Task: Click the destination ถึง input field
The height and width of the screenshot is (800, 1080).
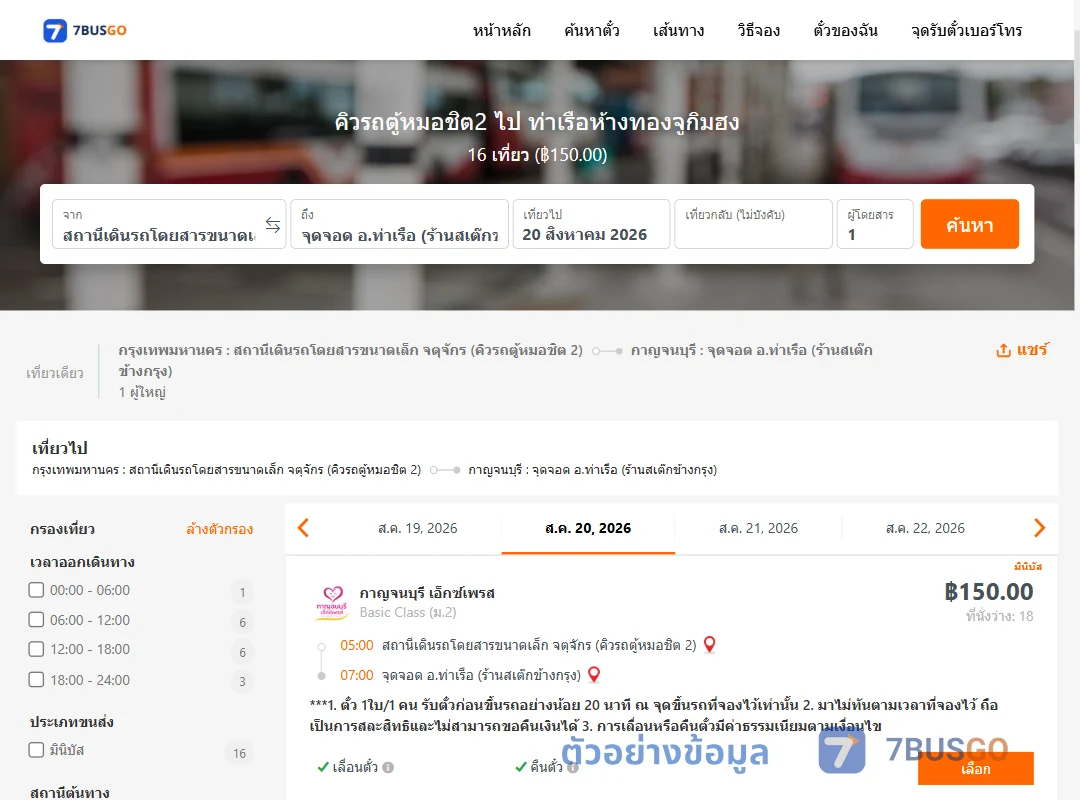Action: [399, 224]
